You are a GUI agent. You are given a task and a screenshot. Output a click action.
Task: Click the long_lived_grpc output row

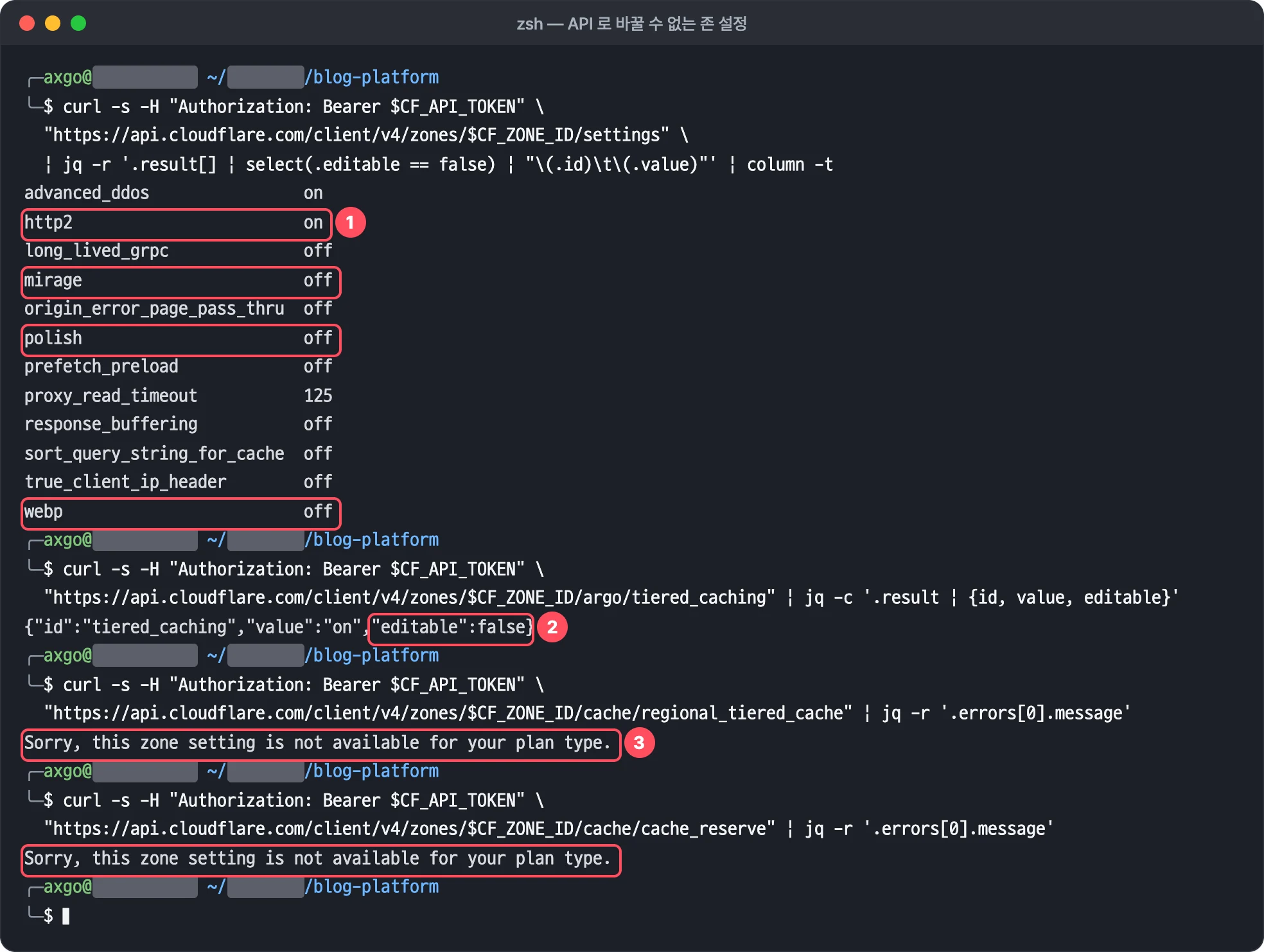(179, 251)
